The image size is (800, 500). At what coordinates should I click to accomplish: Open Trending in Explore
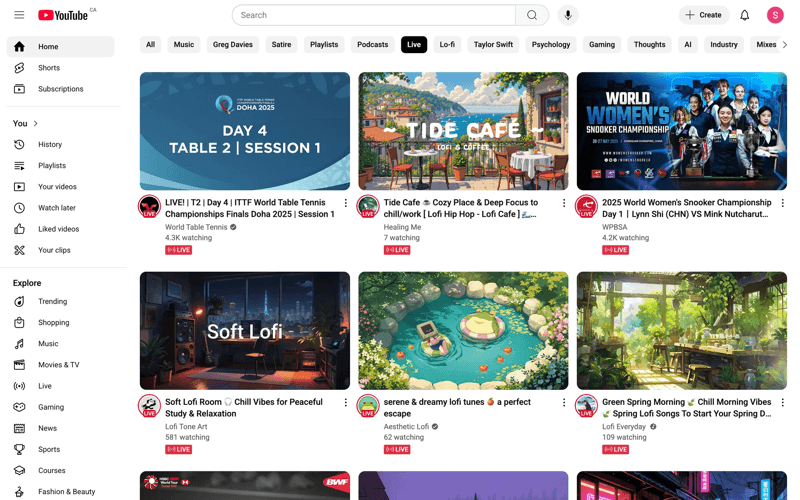point(61,302)
